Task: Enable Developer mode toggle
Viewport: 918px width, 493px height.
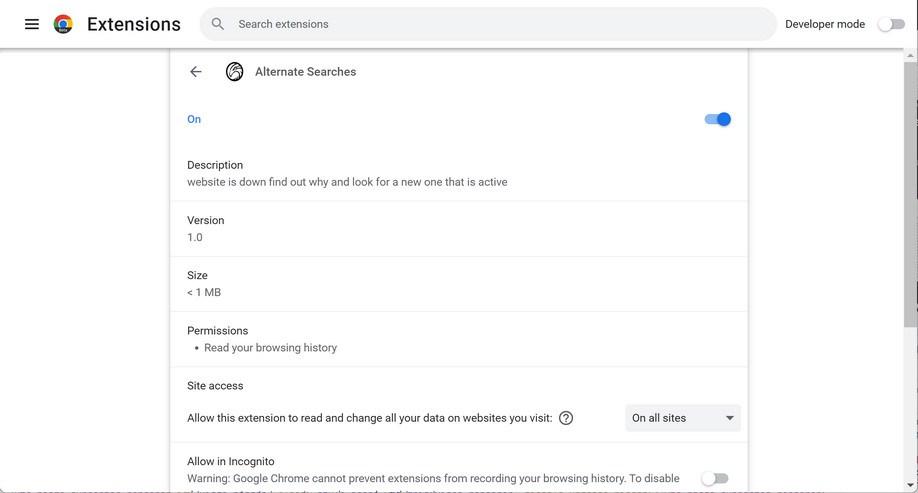Action: (x=891, y=24)
